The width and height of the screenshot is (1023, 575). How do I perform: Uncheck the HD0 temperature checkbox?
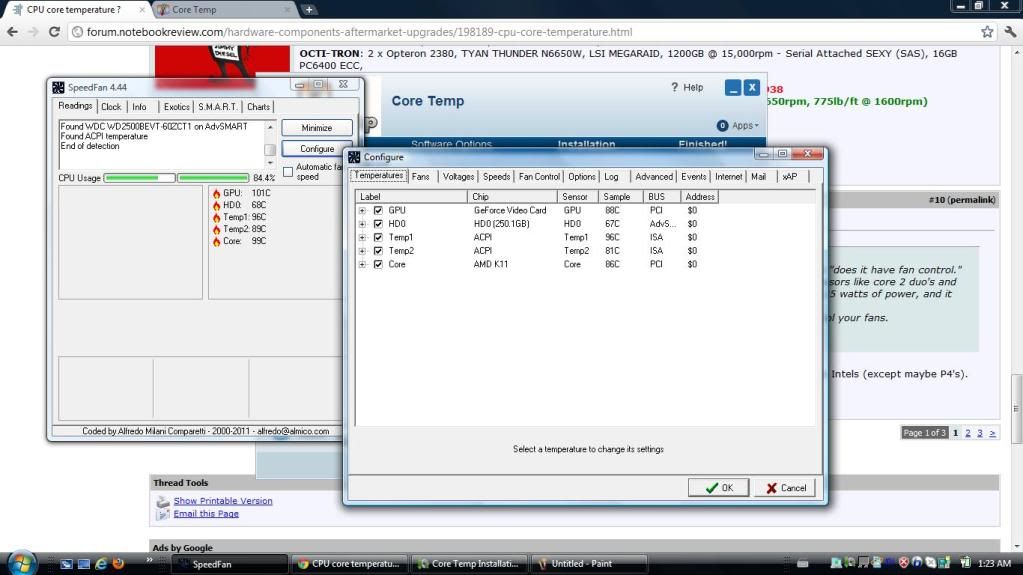pyautogui.click(x=378, y=224)
